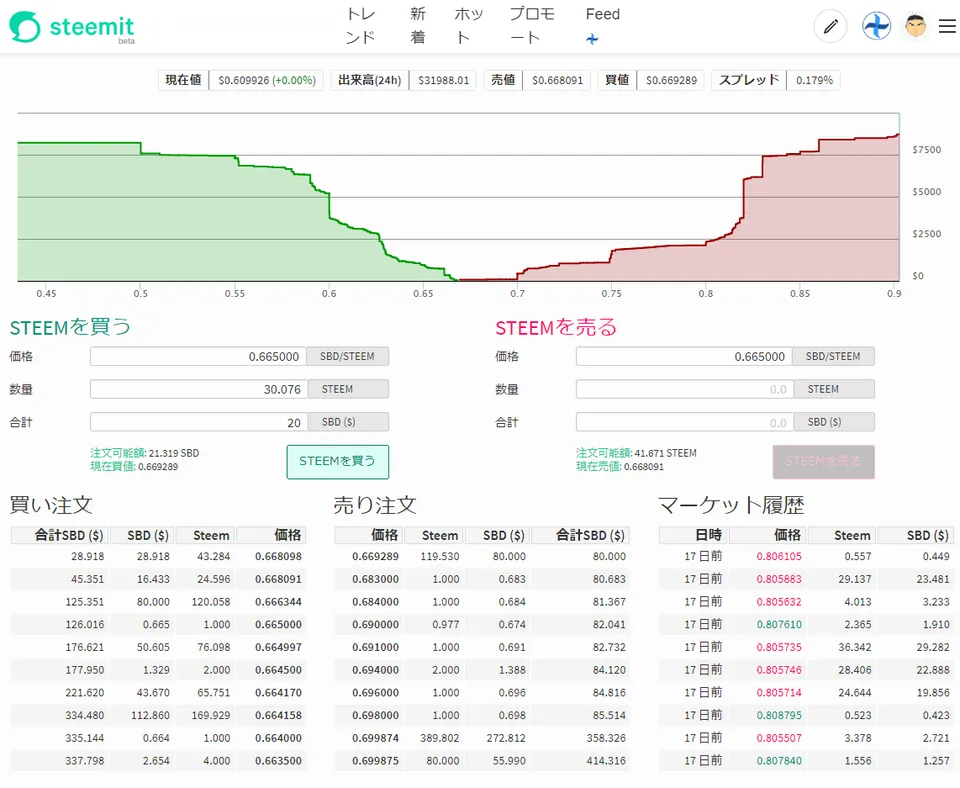Select sell order price 0.694000

click(375, 670)
